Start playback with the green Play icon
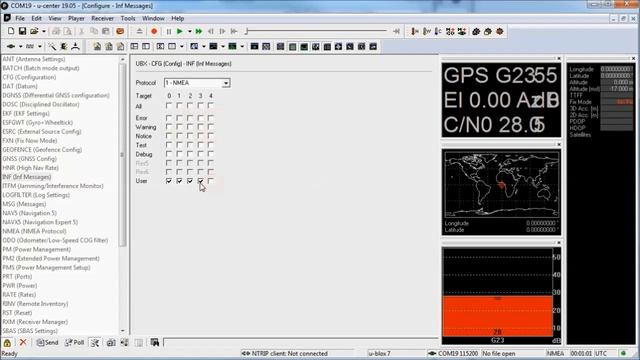Viewport: 640px width, 360px height. coord(180,31)
